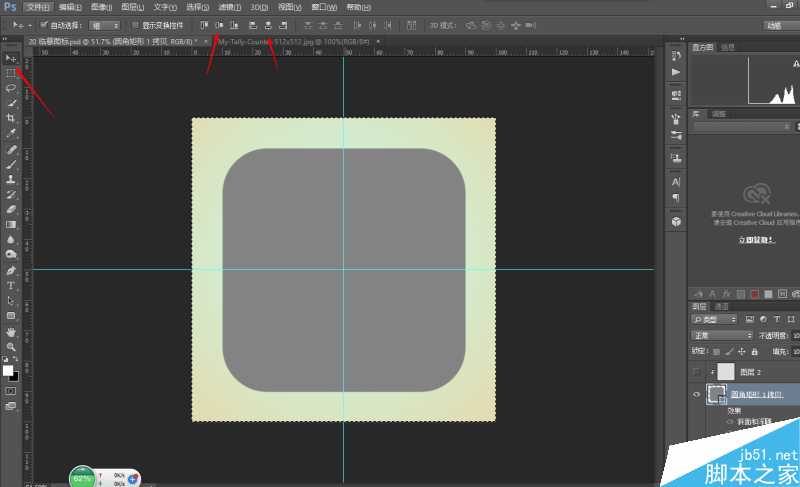
Task: Activate the Zoom tool
Action: (11, 346)
